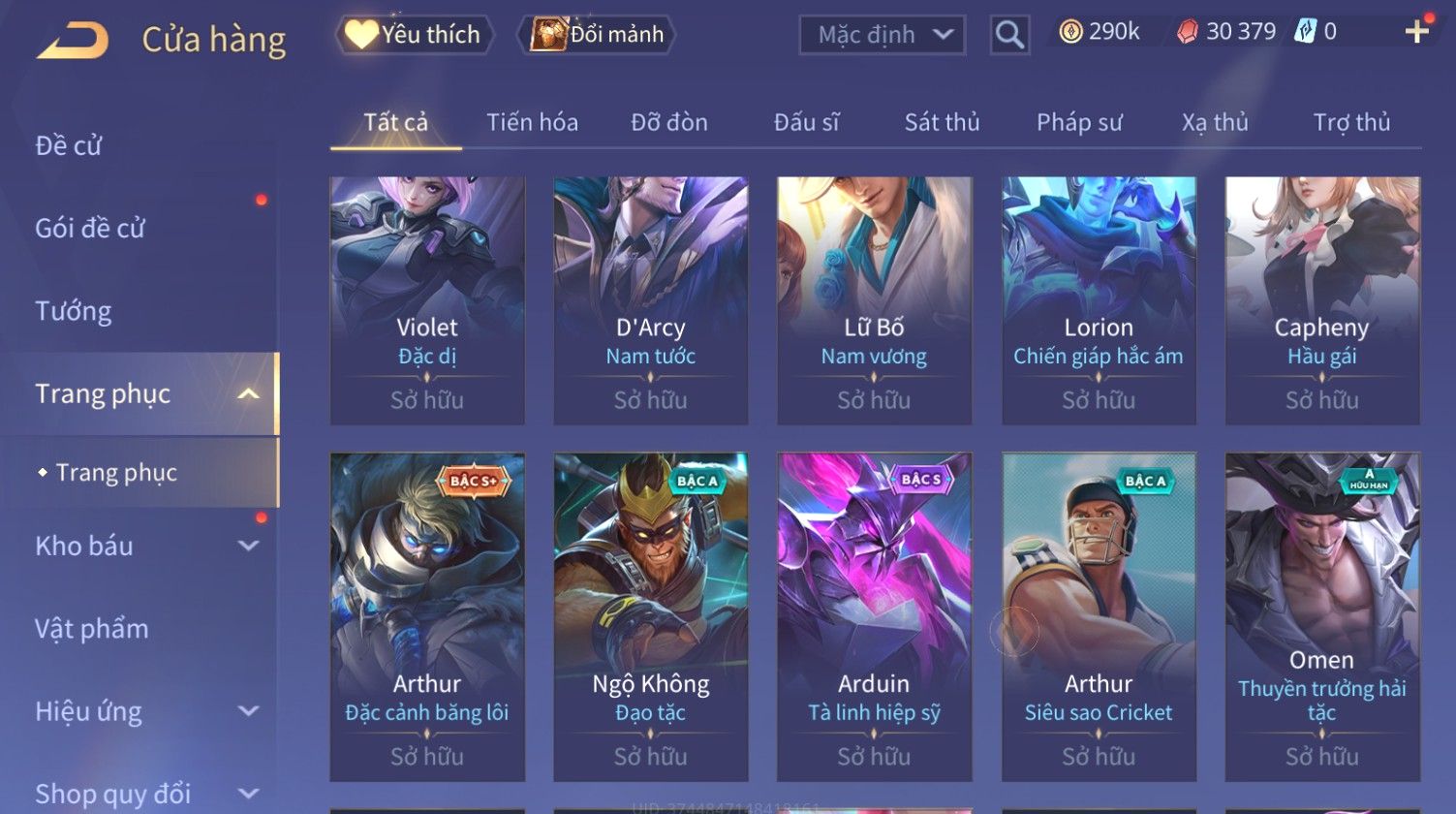
Task: Open the search magnifier icon
Action: [1009, 35]
